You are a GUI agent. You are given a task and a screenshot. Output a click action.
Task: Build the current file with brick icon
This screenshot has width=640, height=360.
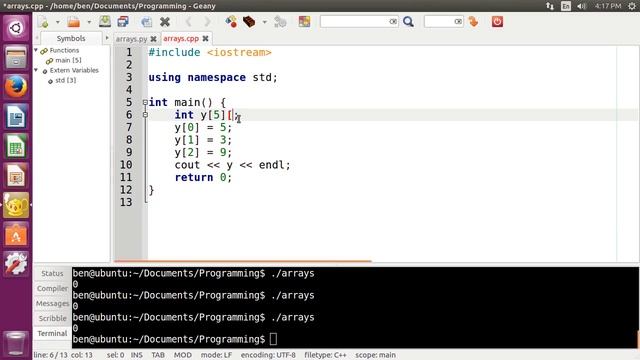[249, 22]
